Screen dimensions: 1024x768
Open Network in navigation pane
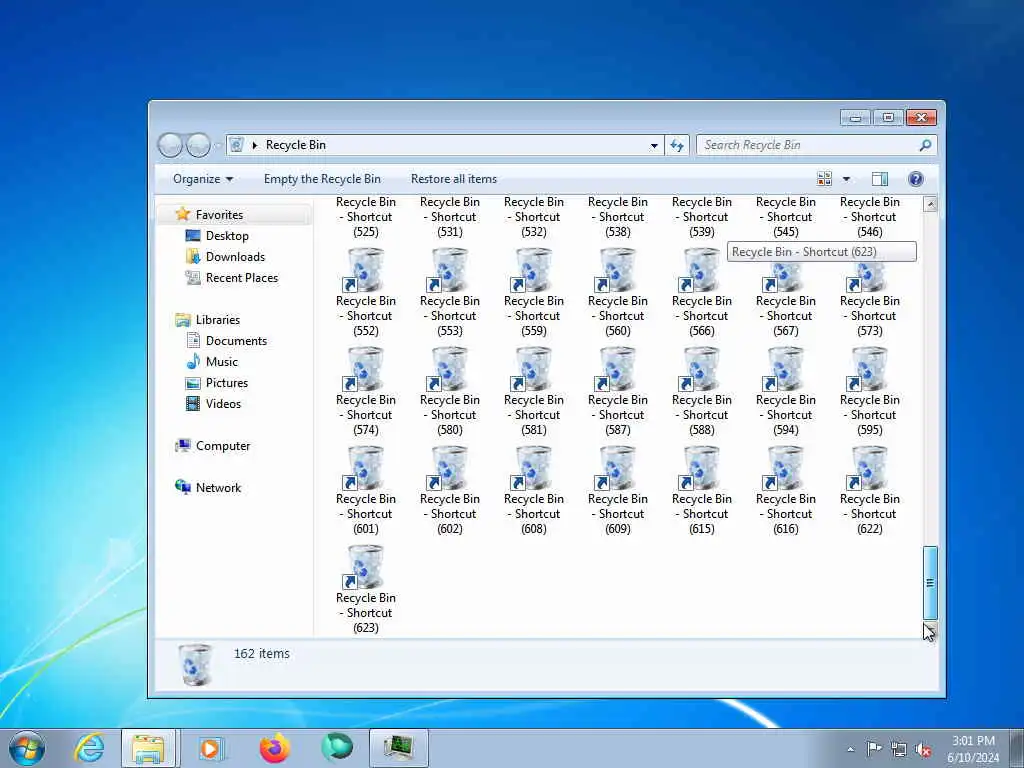point(218,487)
